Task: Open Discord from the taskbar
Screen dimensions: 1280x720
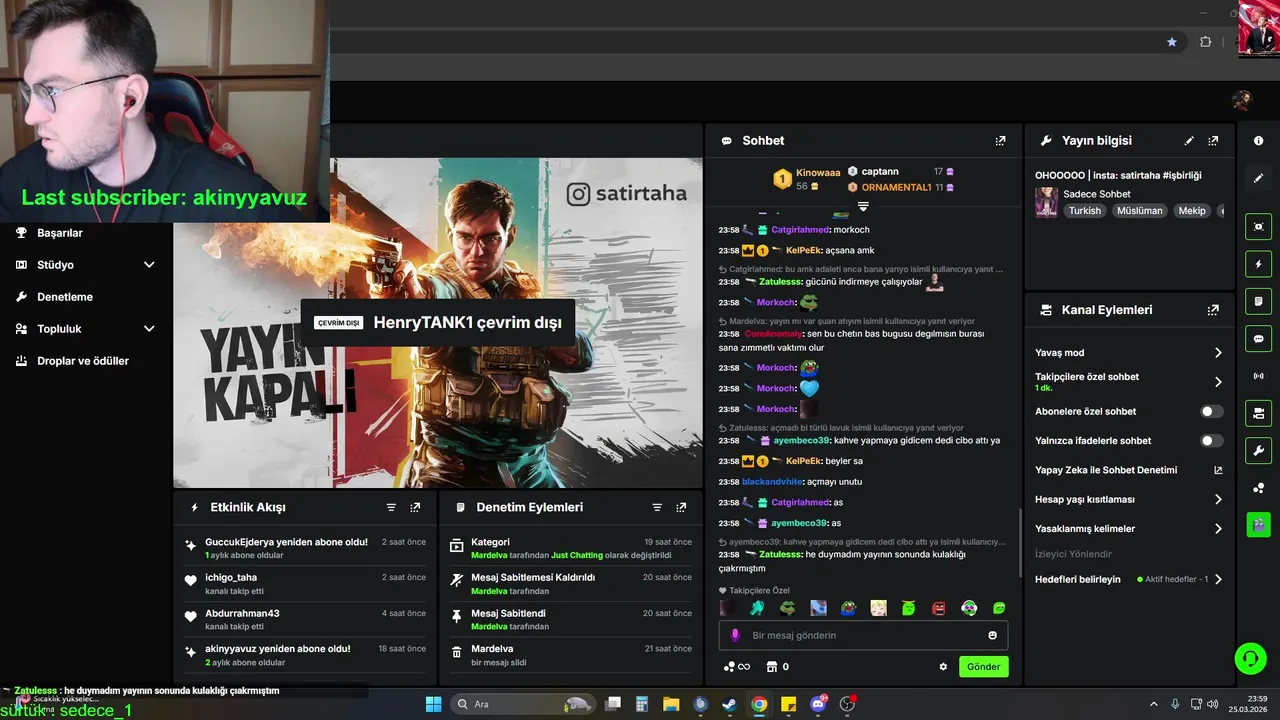Action: 818,704
